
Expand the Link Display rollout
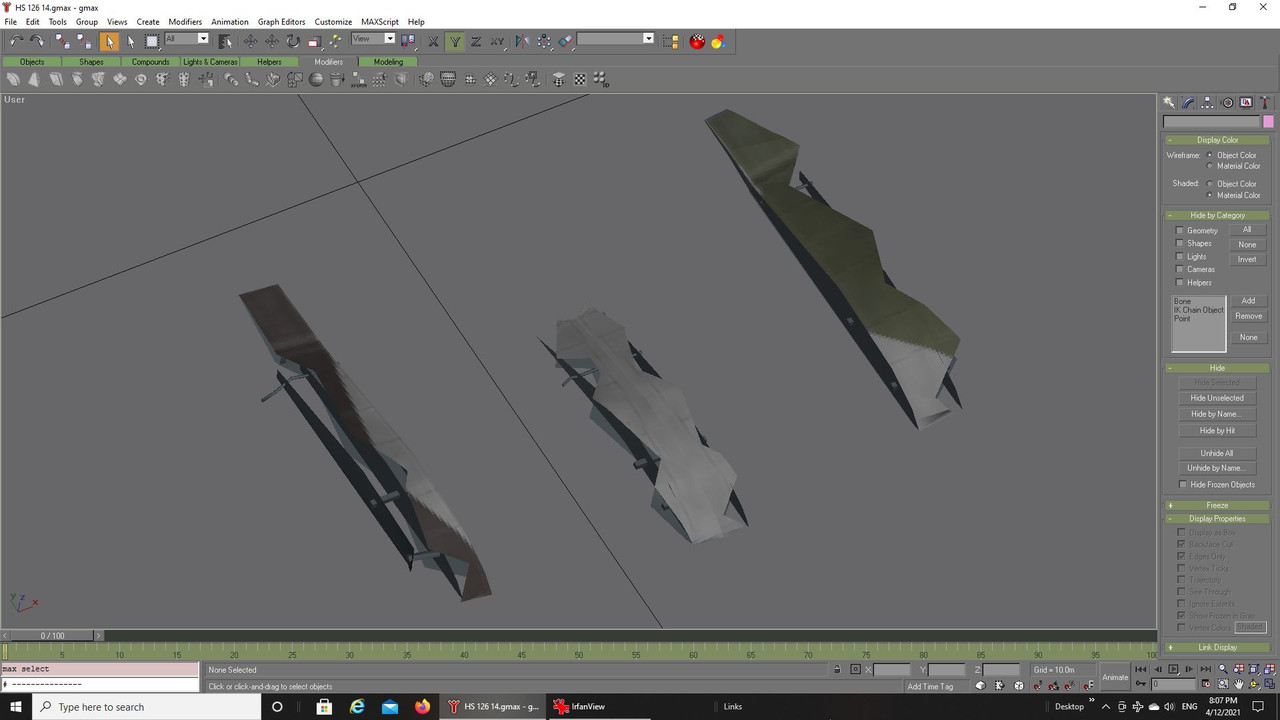tap(1217, 647)
